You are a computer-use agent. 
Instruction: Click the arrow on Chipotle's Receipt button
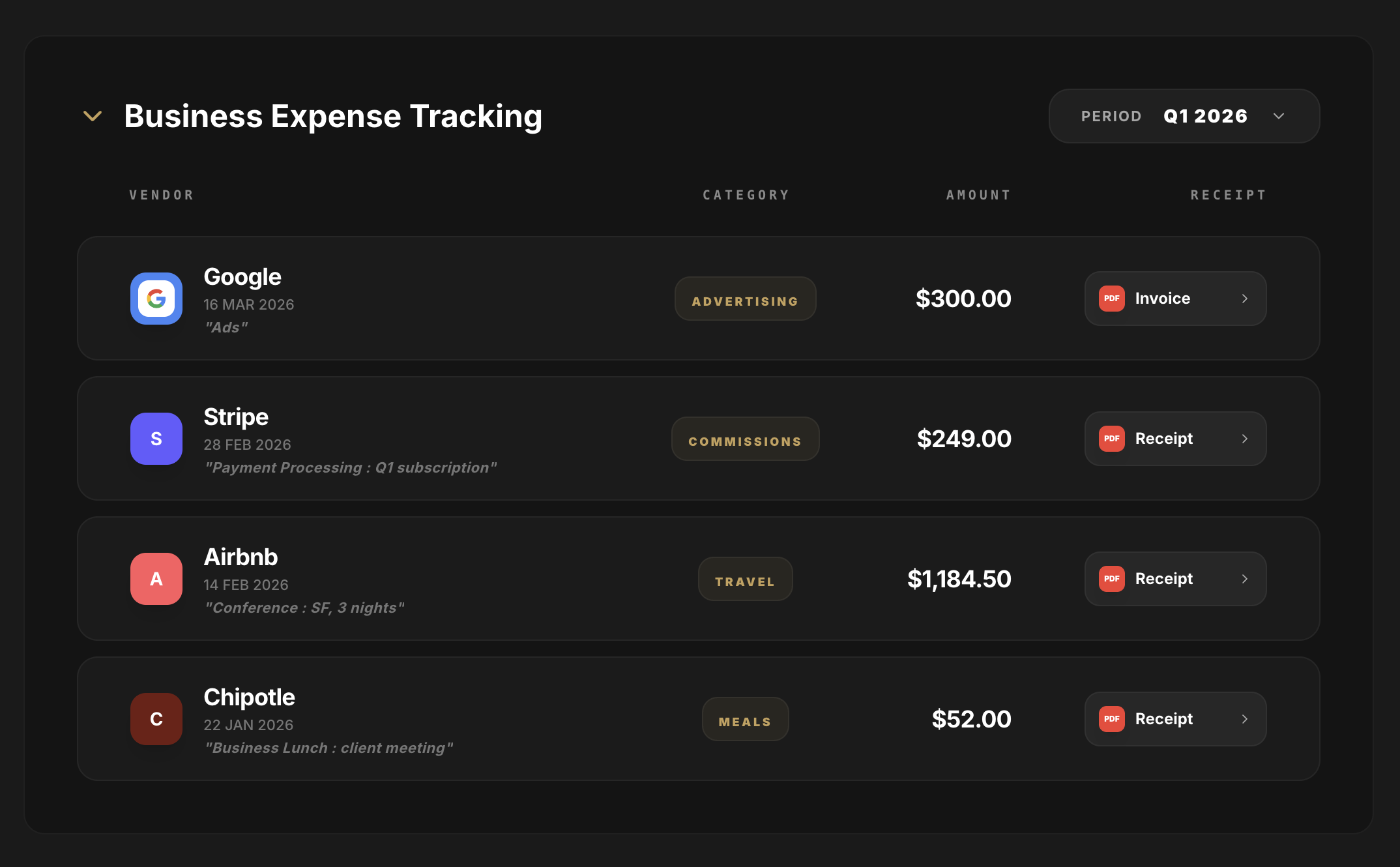[1245, 719]
